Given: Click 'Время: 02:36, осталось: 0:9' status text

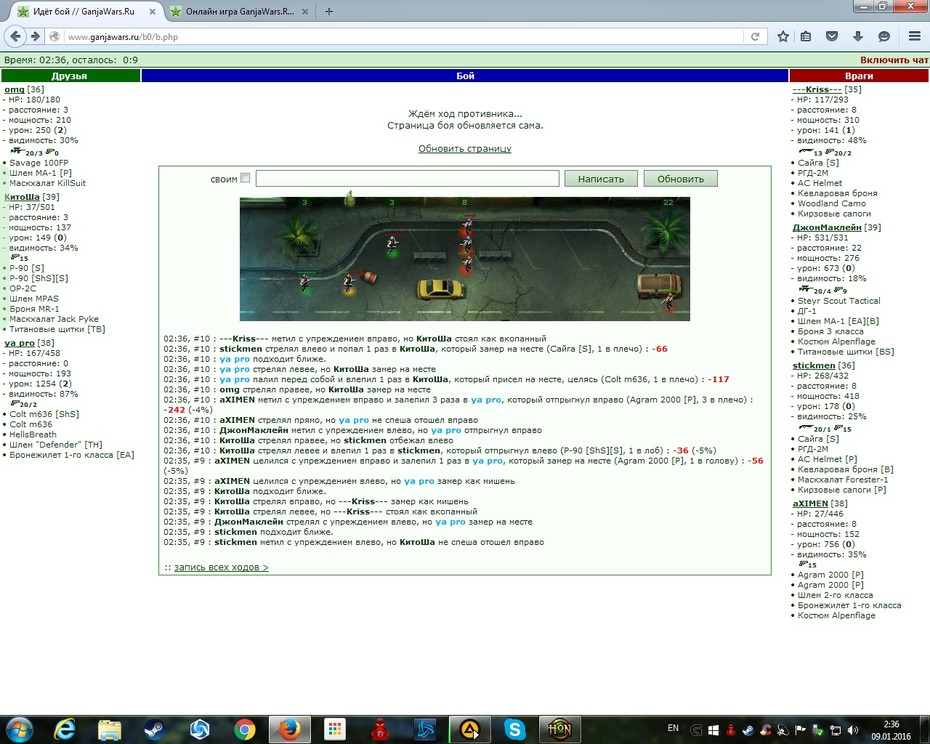Looking at the screenshot, I should (x=71, y=60).
